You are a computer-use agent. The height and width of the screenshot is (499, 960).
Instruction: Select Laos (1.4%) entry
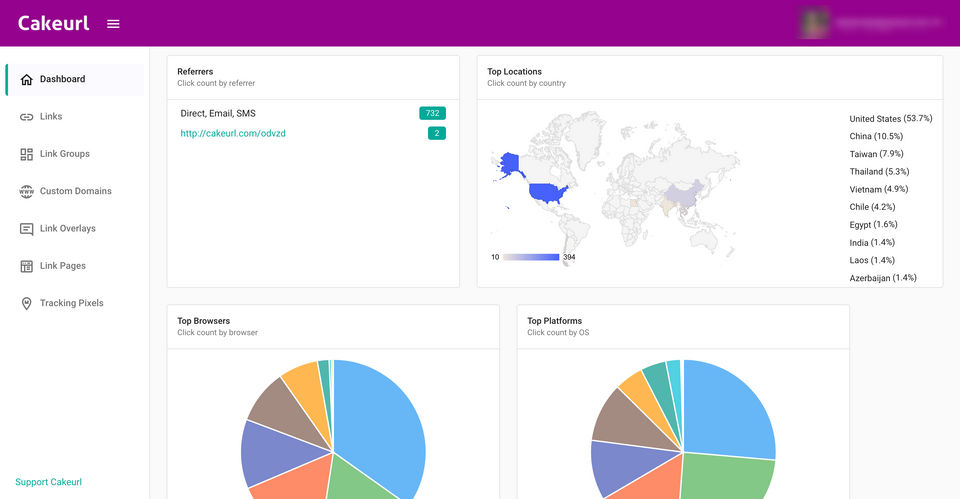[872, 260]
